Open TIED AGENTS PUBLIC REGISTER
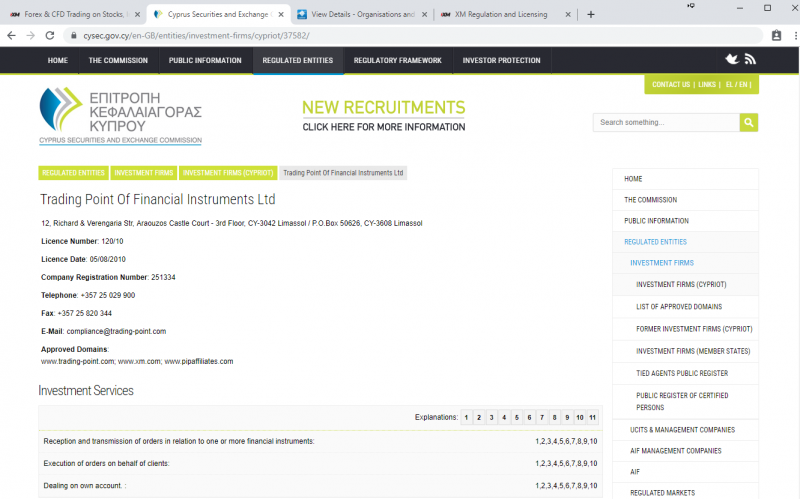800x499 pixels. click(685, 373)
